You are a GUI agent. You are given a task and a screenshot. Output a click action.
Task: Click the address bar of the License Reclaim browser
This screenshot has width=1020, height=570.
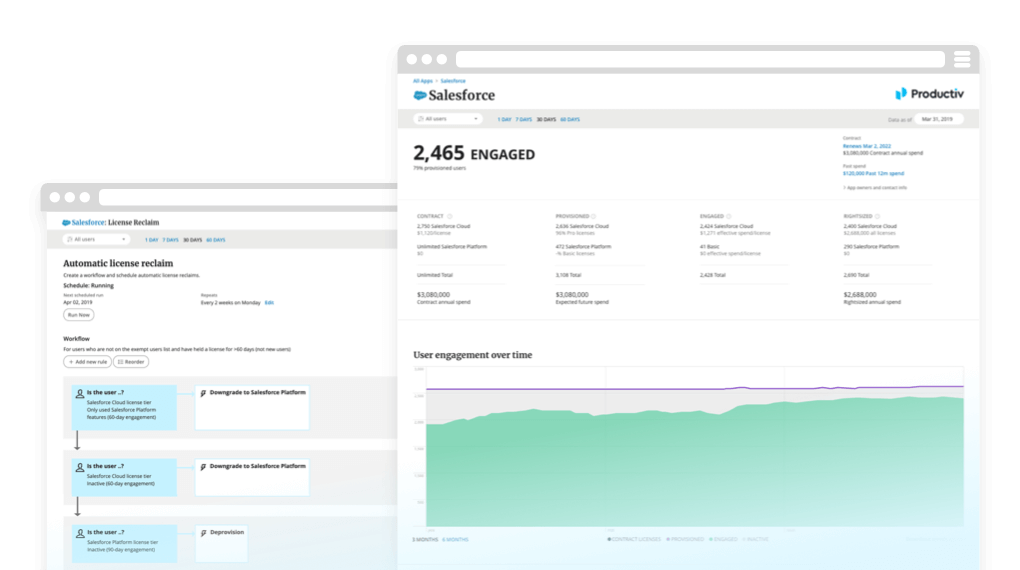pyautogui.click(x=250, y=197)
